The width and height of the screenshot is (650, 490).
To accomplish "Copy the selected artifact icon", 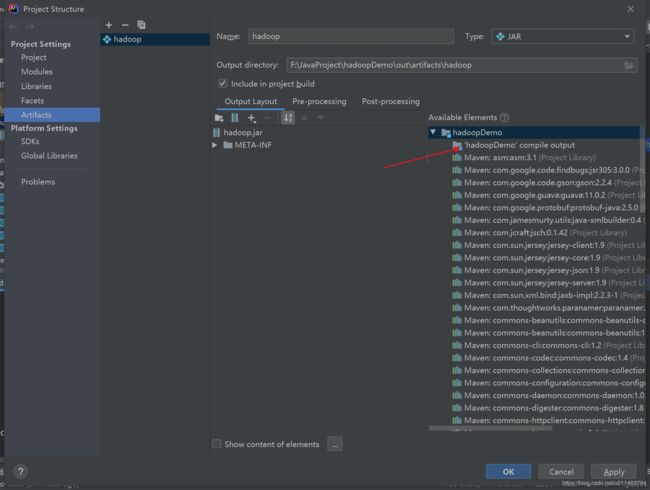I will (x=141, y=25).
